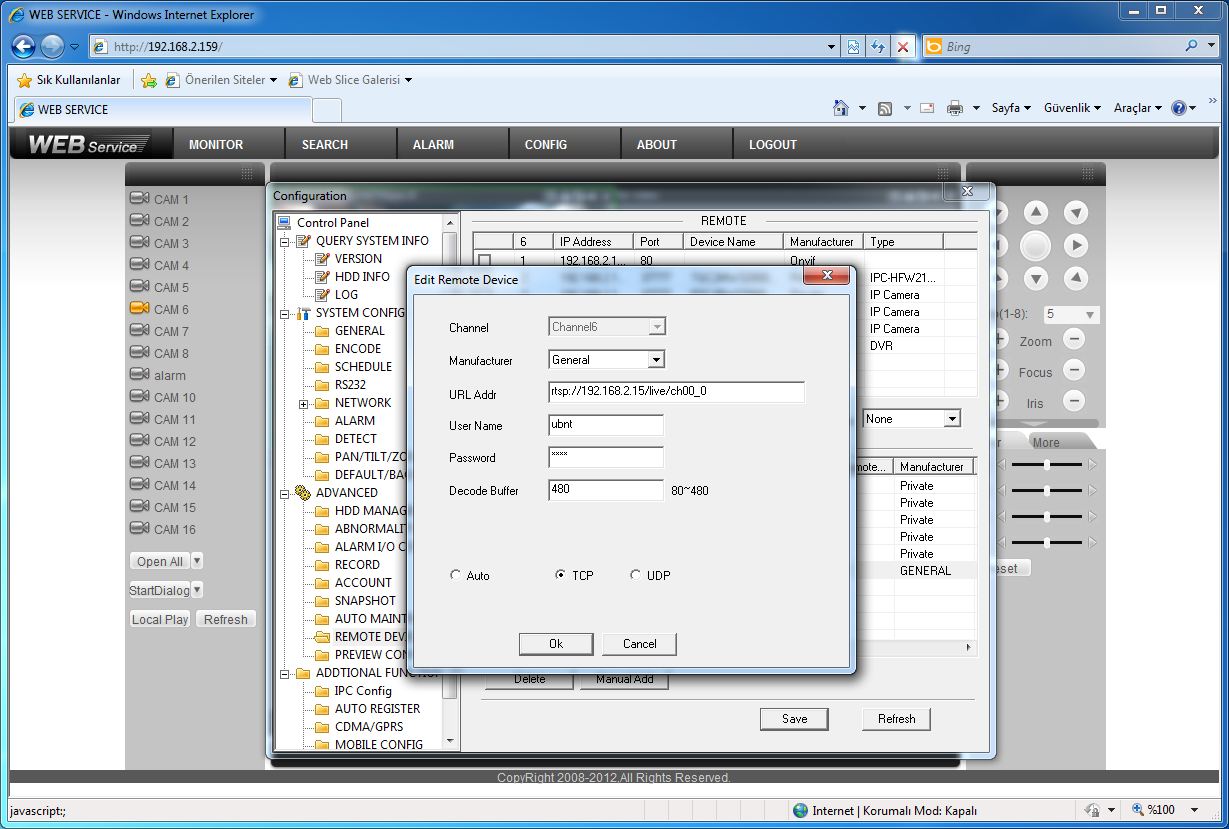Open the SEARCH menu
The height and width of the screenshot is (829, 1229).
click(x=324, y=144)
